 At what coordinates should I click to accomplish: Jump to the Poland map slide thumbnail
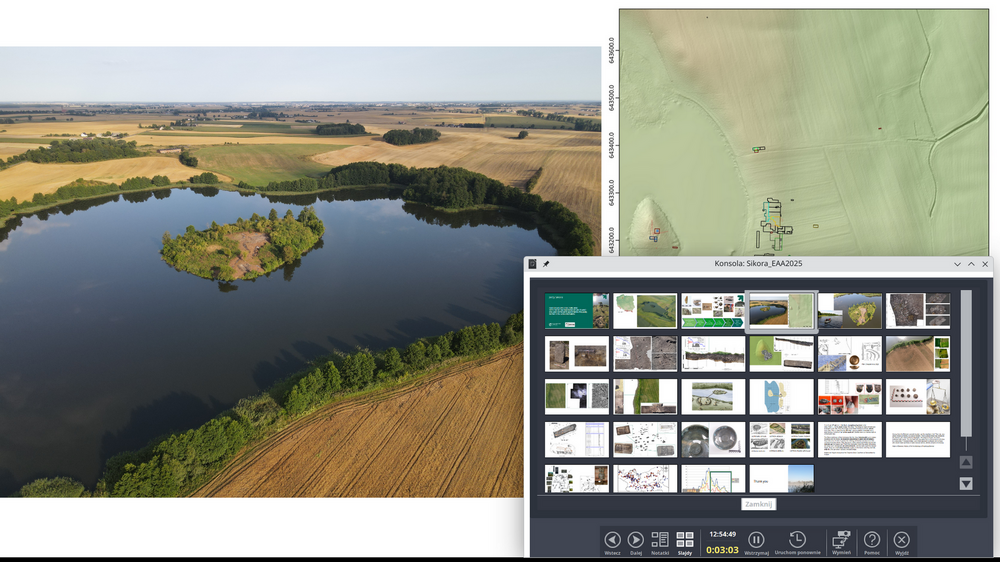pos(781,396)
